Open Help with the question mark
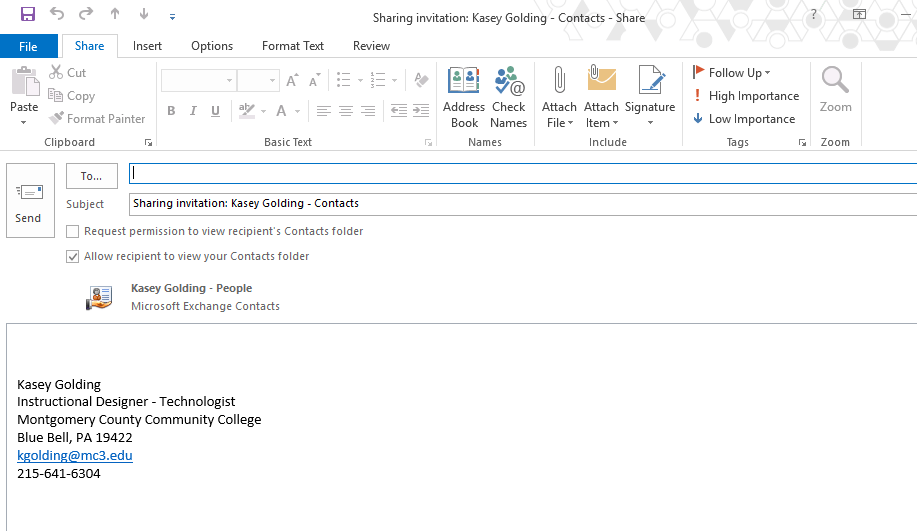This screenshot has width=917, height=531. [813, 15]
